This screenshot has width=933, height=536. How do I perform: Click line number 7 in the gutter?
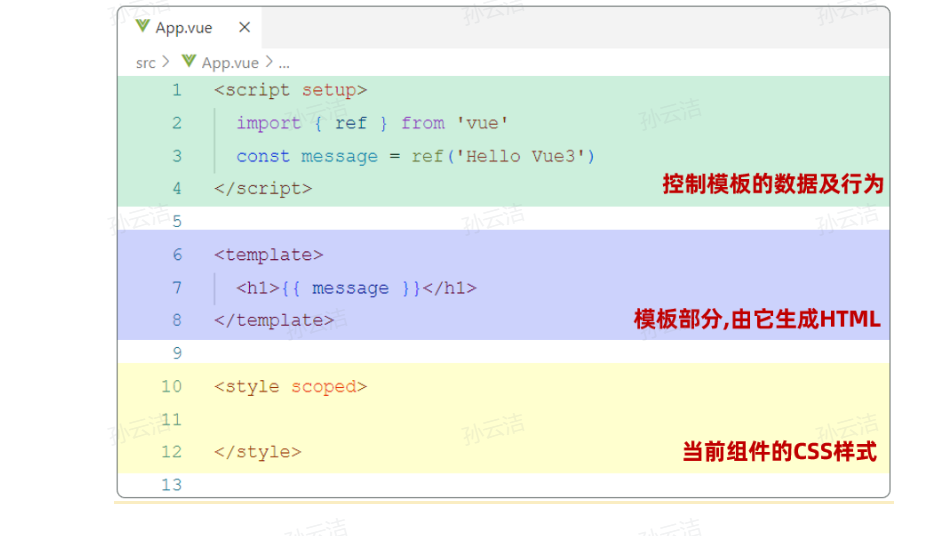177,288
